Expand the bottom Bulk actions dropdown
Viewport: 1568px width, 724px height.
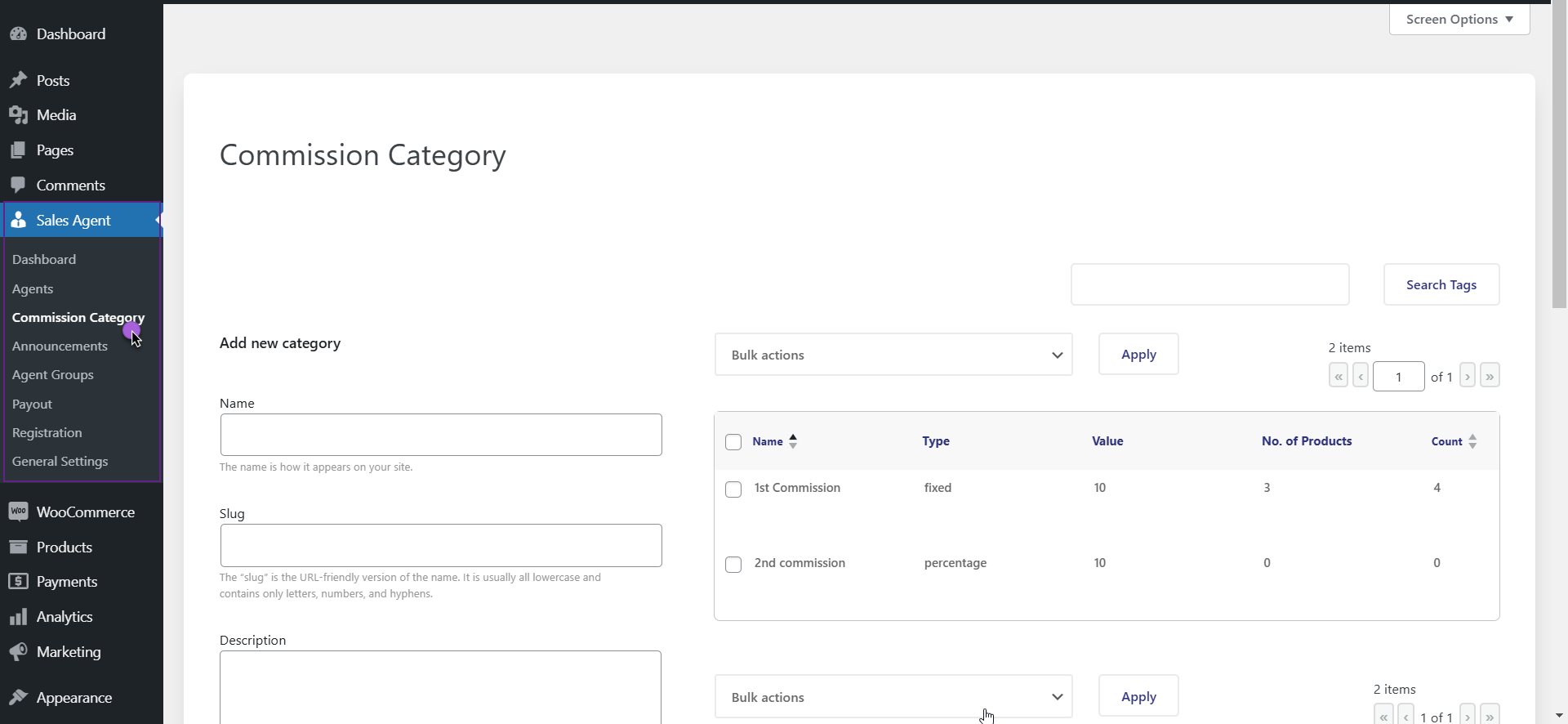tap(893, 697)
